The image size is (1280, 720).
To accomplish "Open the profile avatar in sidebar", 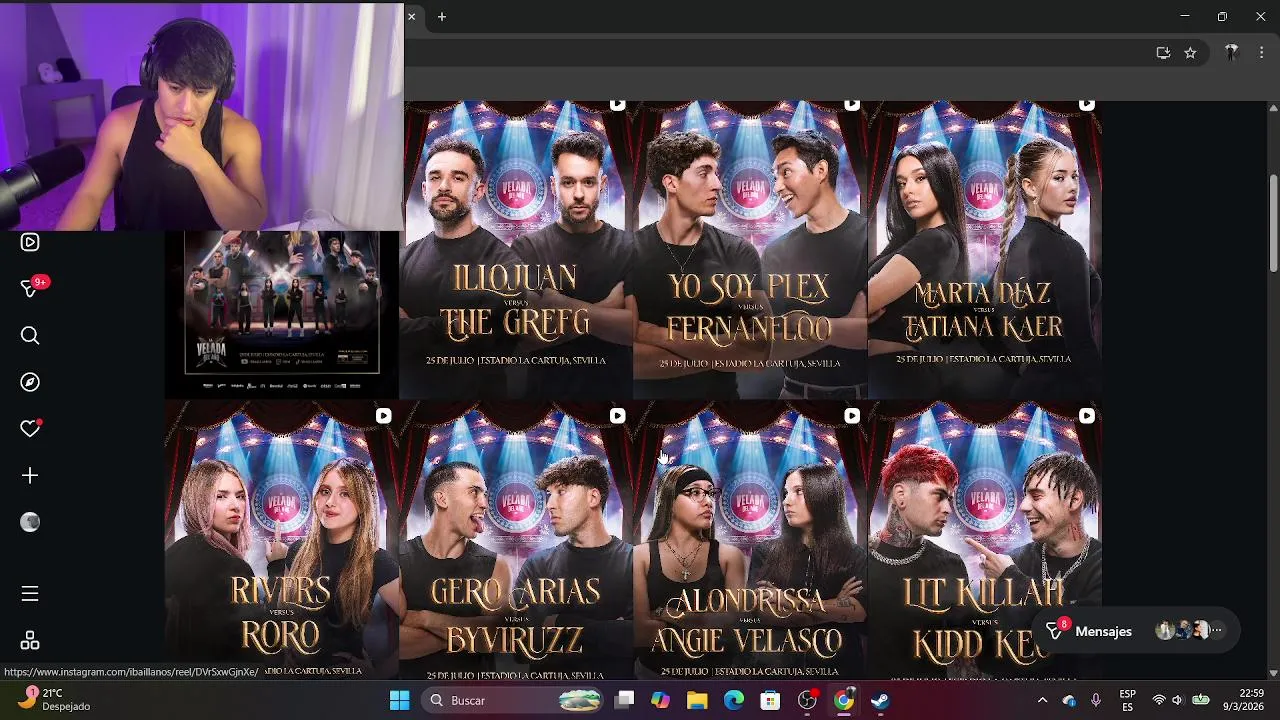I will [x=30, y=522].
